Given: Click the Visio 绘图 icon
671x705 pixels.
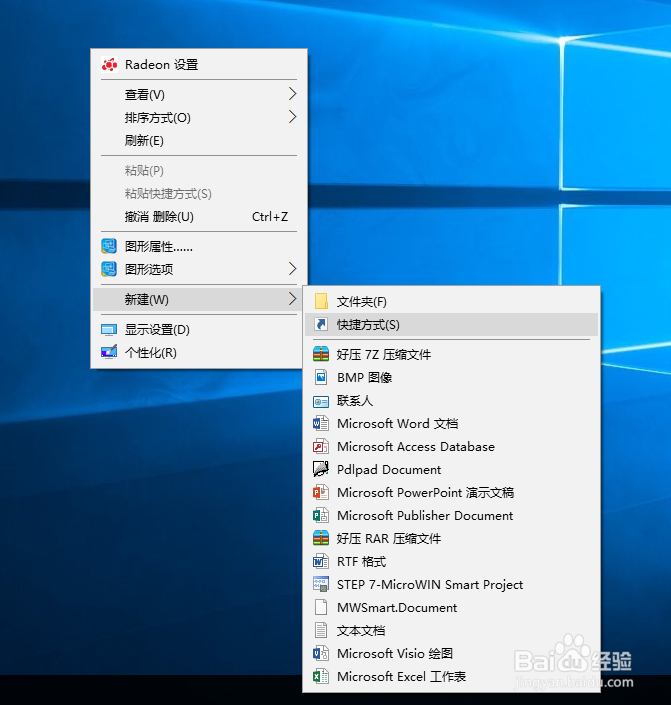Looking at the screenshot, I should pos(321,653).
